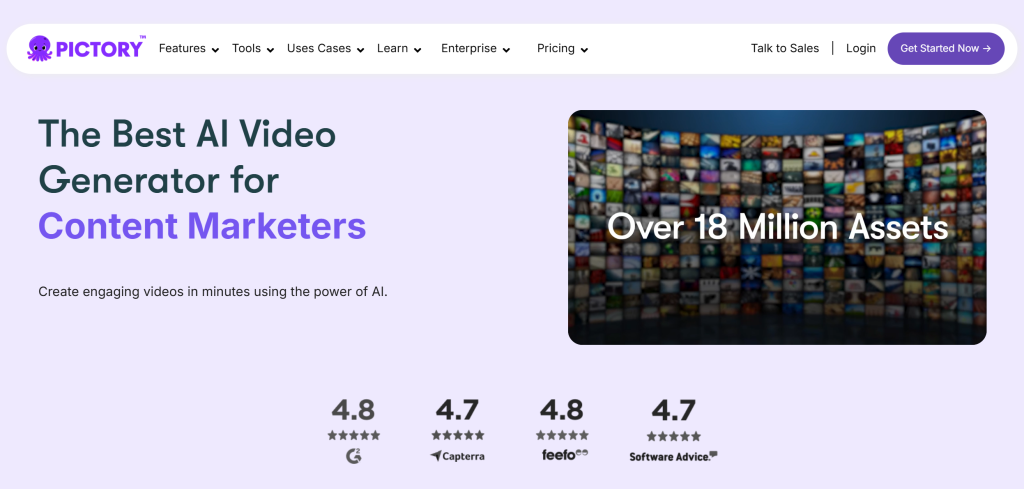Open the Pricing menu
The image size is (1024, 489).
(556, 48)
